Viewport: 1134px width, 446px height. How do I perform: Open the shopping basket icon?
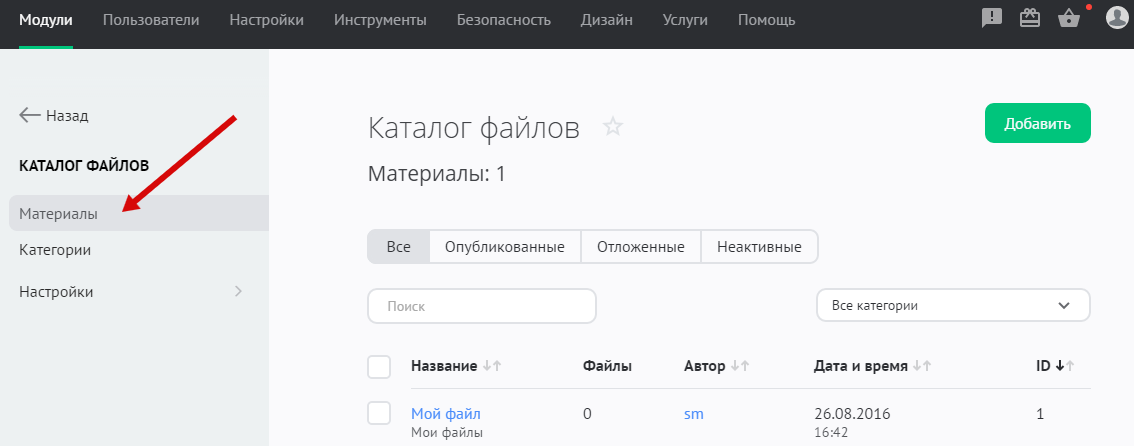(1068, 19)
